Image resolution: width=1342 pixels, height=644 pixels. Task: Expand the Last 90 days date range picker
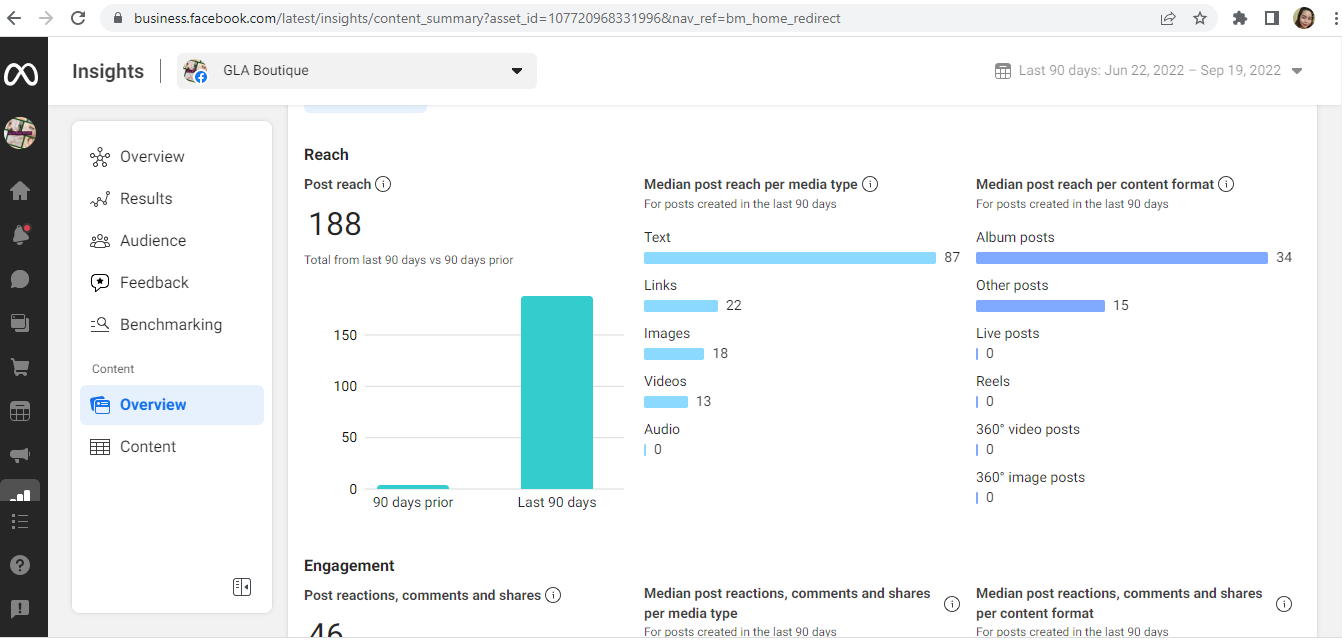tap(1149, 71)
